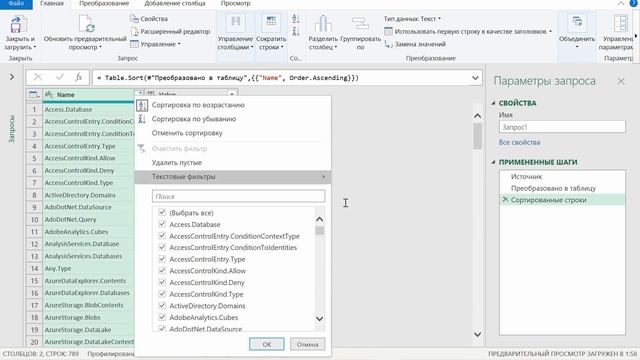Image resolution: width=640 pixels, height=360 pixels.
Task: Expand the Queries (Запросы) side pane
Action: point(12,77)
